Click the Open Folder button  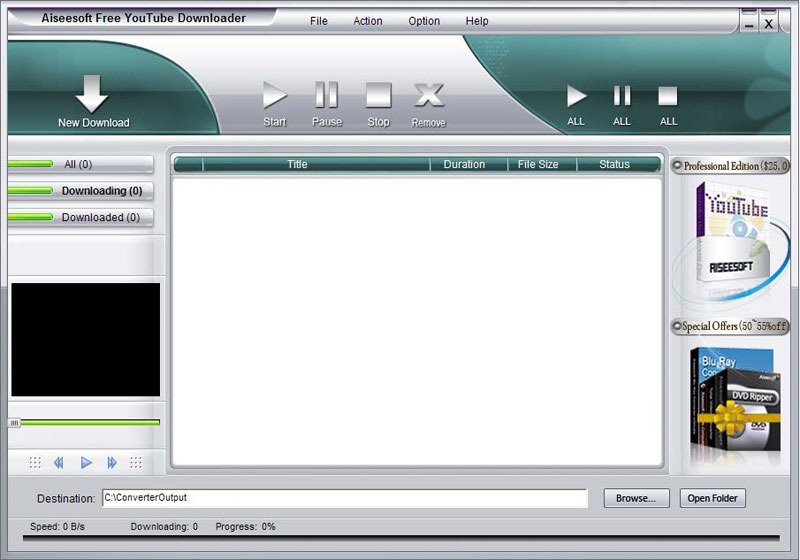tap(713, 498)
